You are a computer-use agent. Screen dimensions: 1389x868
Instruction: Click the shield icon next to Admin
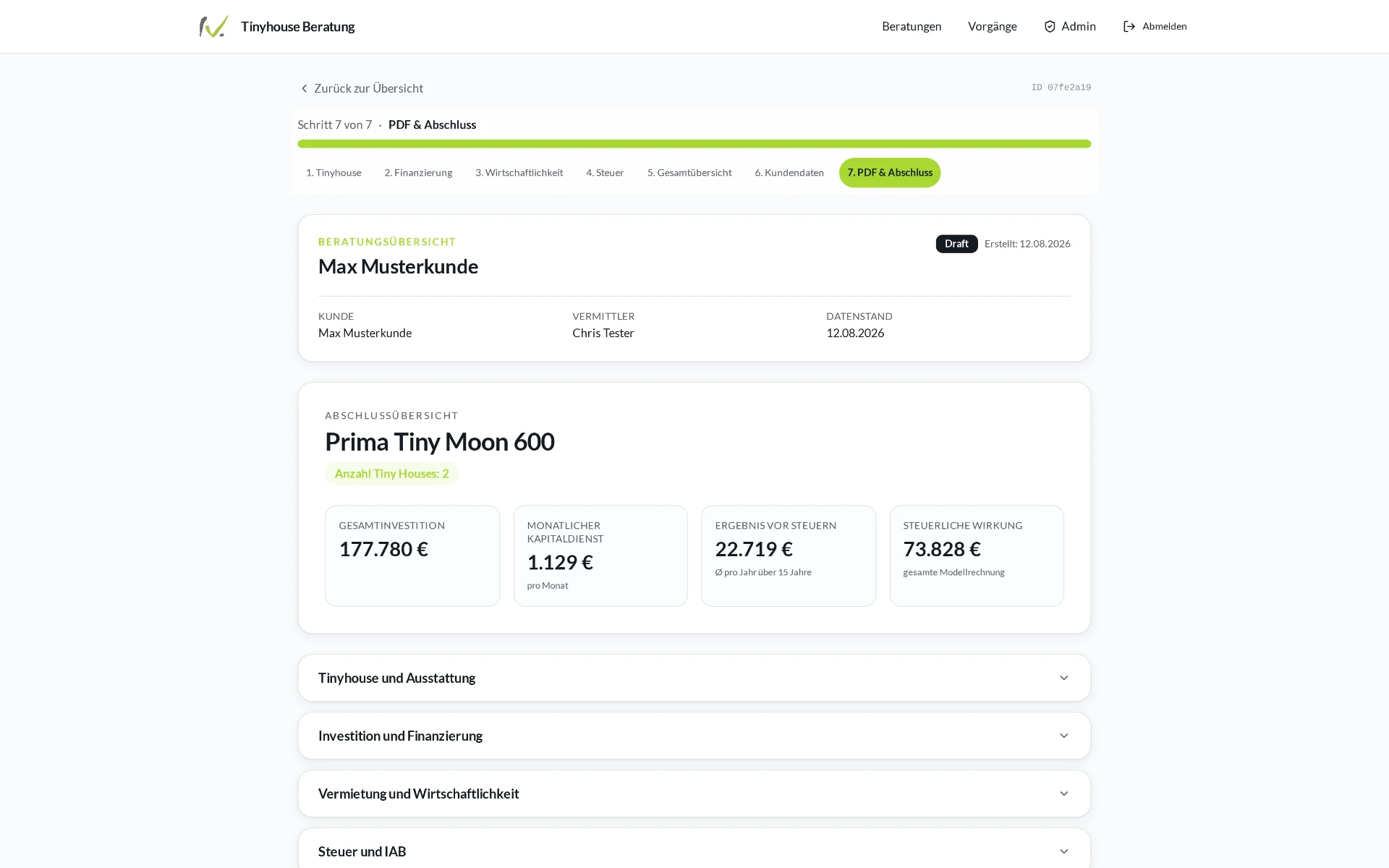(1050, 26)
